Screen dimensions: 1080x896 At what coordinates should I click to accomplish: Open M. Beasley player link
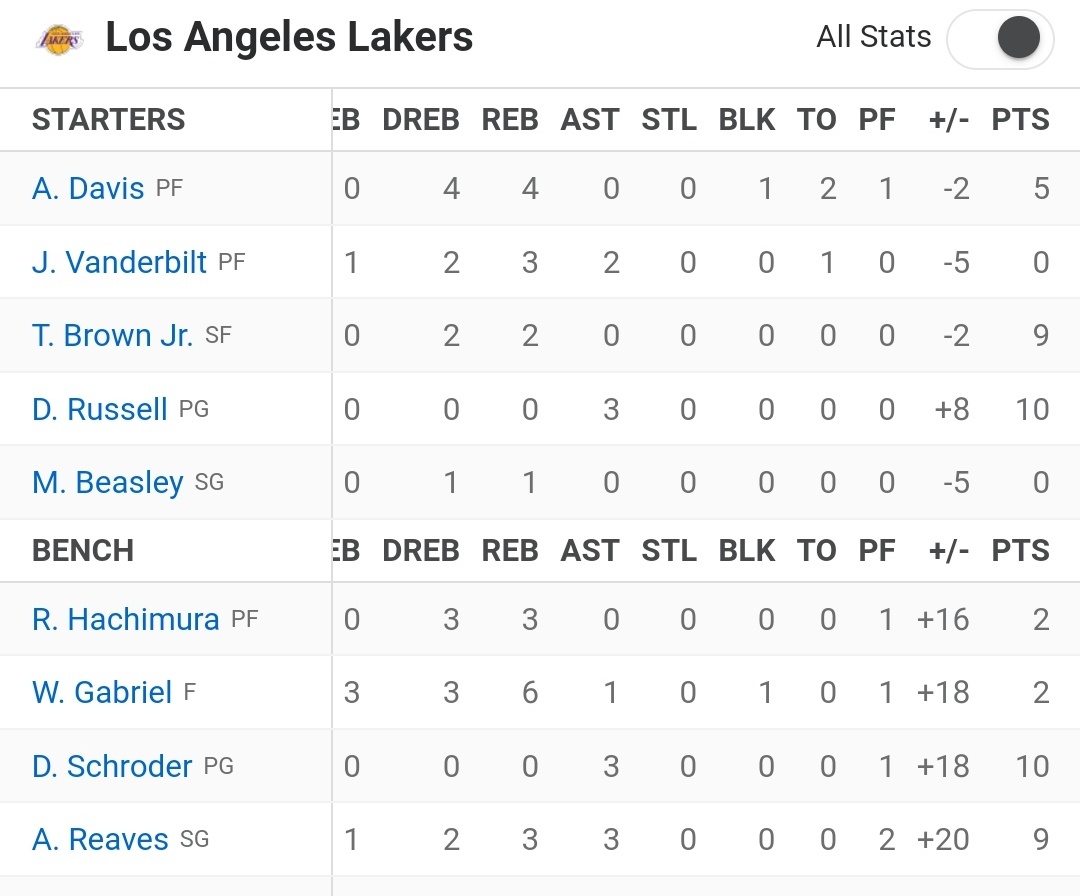107,482
